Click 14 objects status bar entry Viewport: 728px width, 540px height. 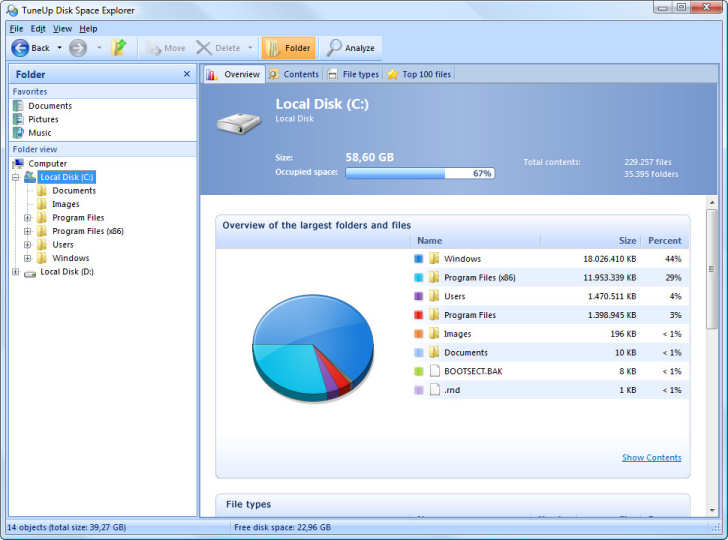pos(66,527)
